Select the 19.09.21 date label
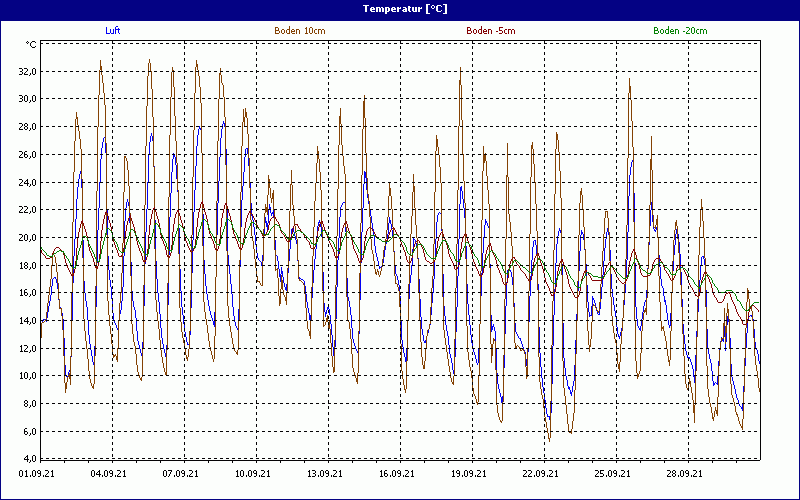The width and height of the screenshot is (800, 500). [469, 474]
